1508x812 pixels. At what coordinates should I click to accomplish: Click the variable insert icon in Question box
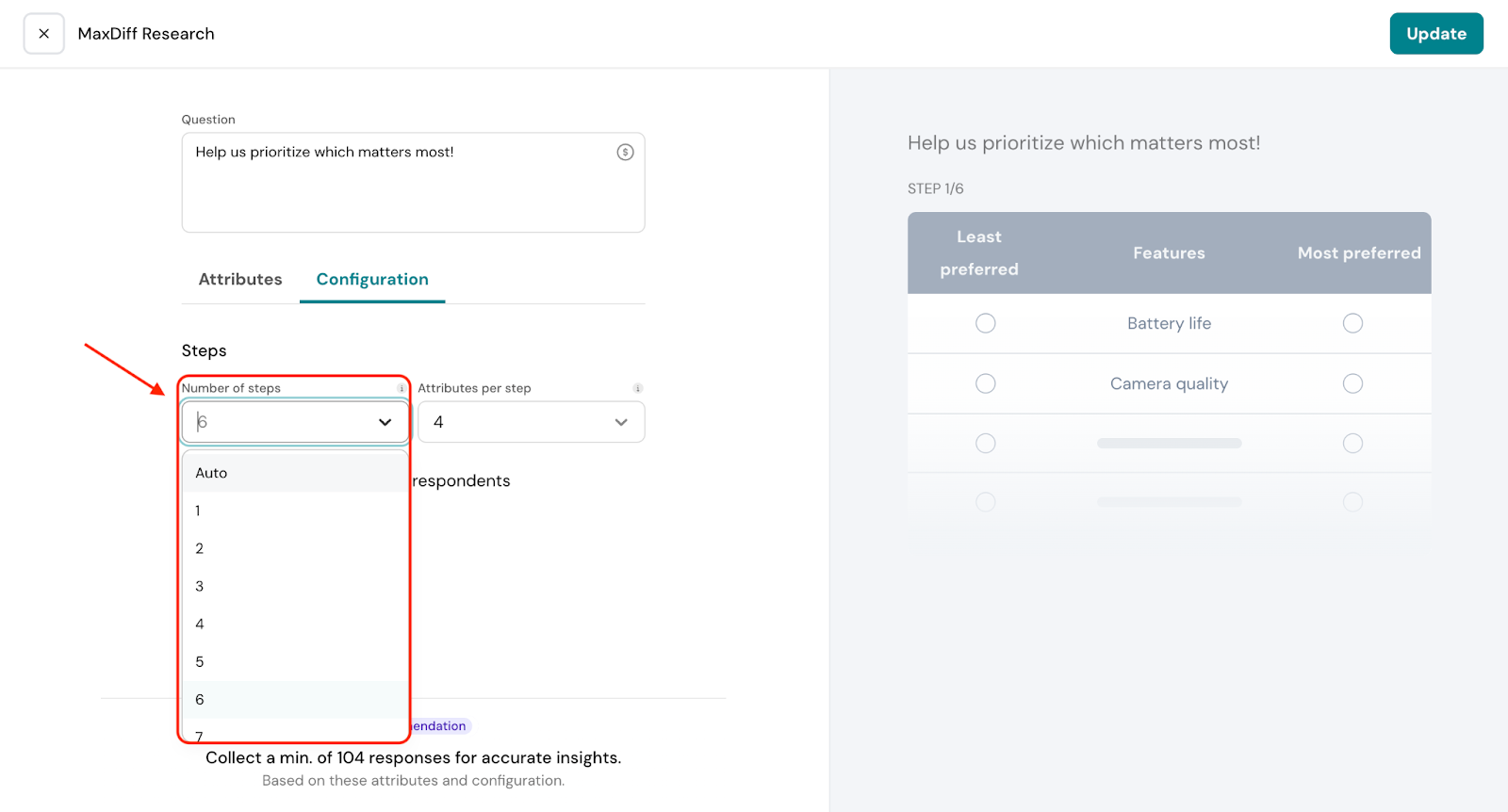tap(625, 153)
